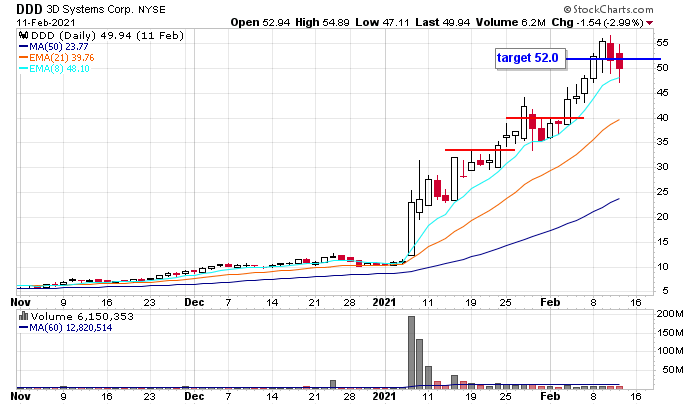The image size is (700, 405).
Task: Click the 35 price axis label
Action: (x=662, y=142)
